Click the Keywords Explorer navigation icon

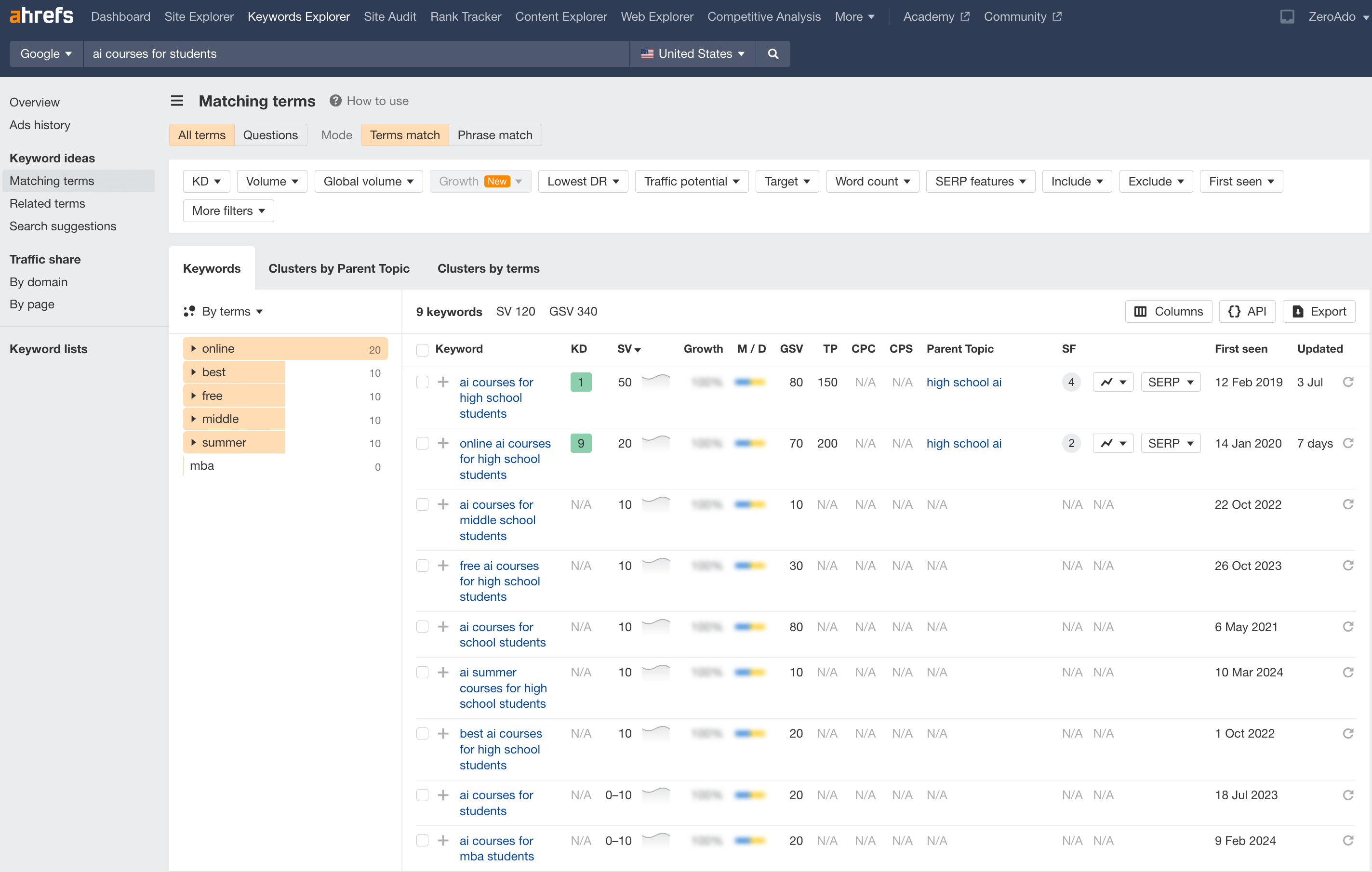298,16
